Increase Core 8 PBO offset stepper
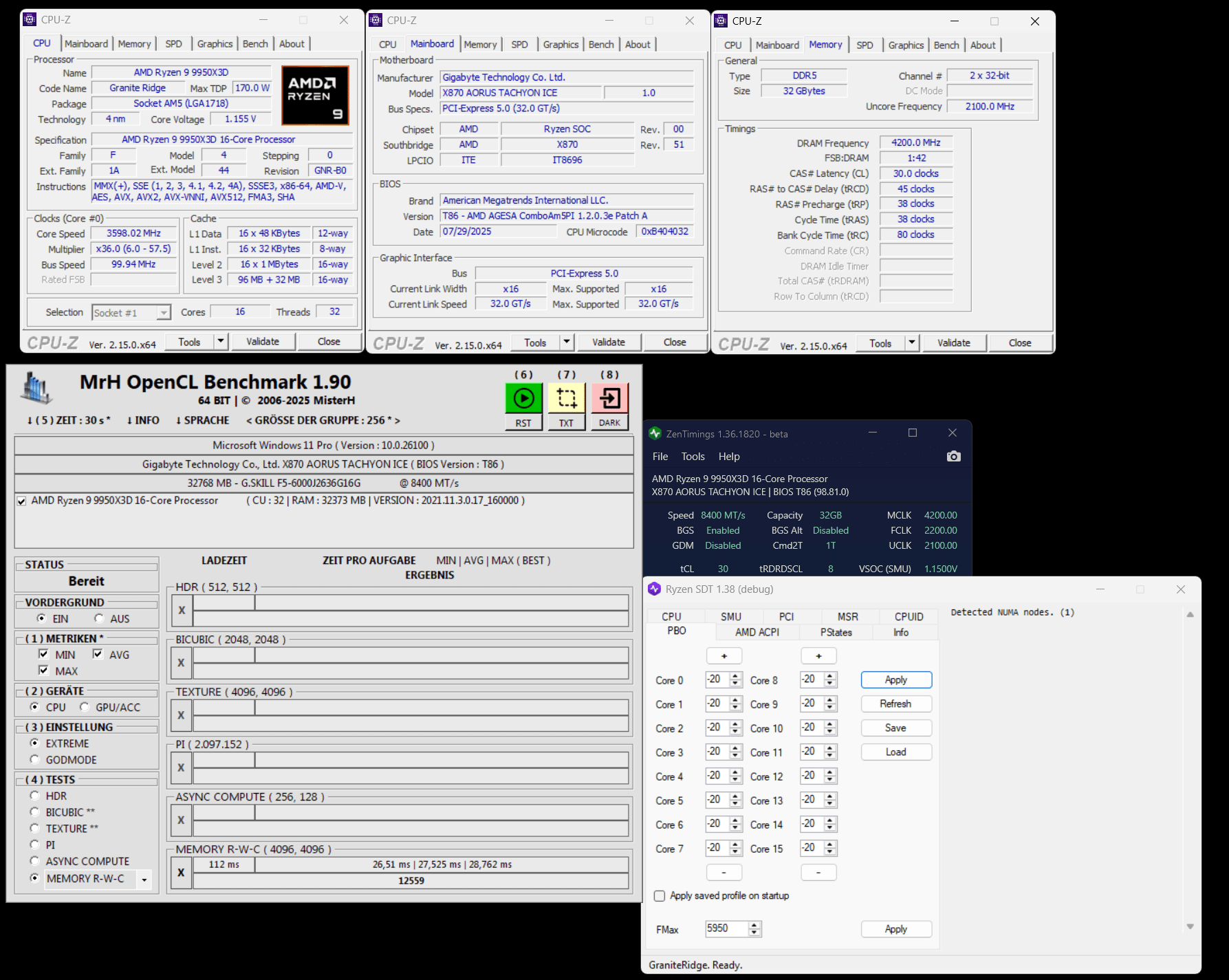The width and height of the screenshot is (1229, 980). (x=831, y=676)
